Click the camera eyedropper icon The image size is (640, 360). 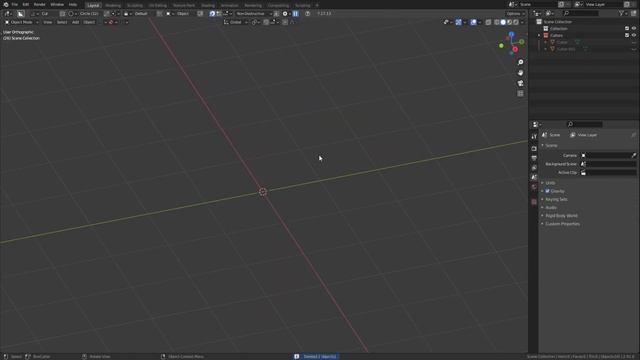633,156
